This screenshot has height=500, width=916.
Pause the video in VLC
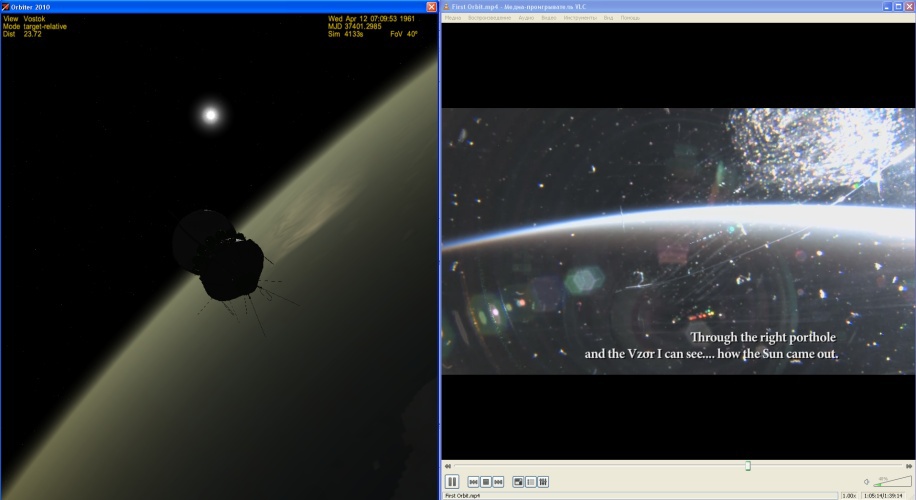[452, 482]
